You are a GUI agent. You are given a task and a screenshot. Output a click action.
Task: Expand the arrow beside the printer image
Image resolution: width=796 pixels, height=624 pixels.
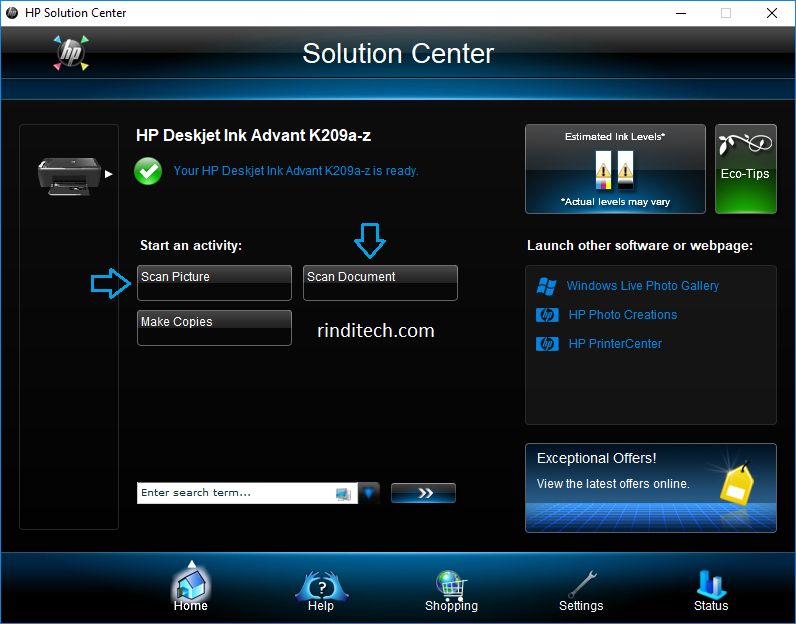[x=108, y=174]
